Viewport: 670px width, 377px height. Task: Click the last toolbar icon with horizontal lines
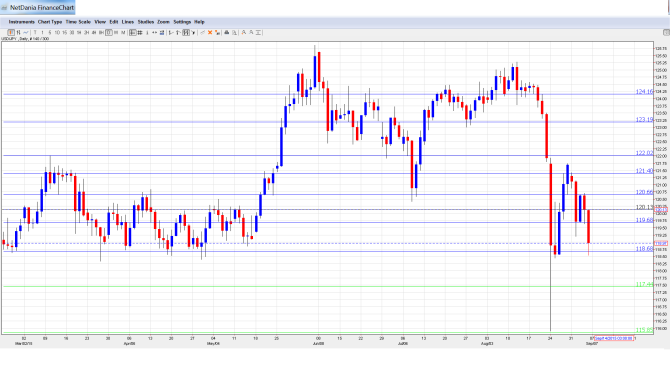point(259,32)
